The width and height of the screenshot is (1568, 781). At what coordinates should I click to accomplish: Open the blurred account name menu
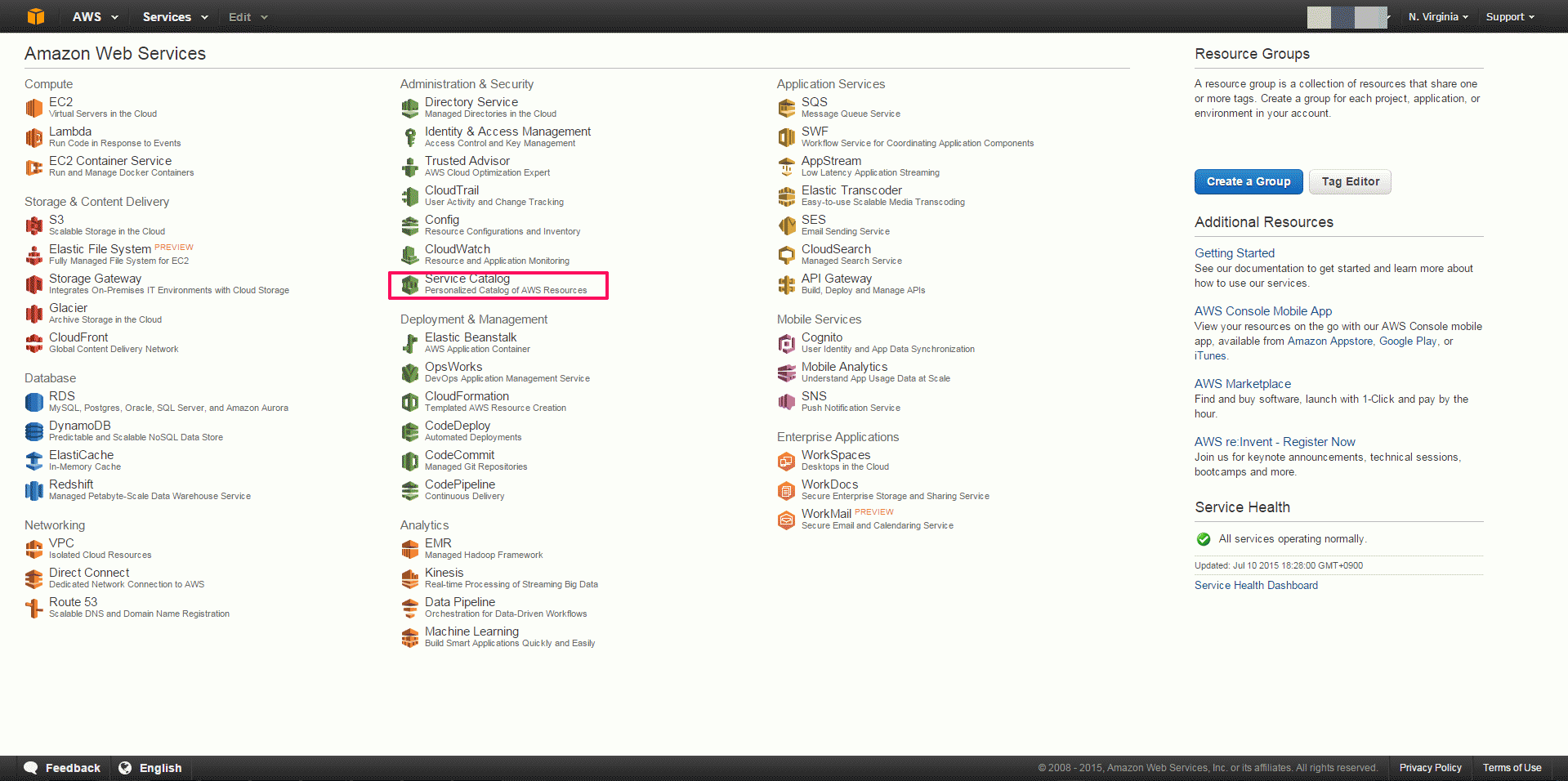(1349, 16)
